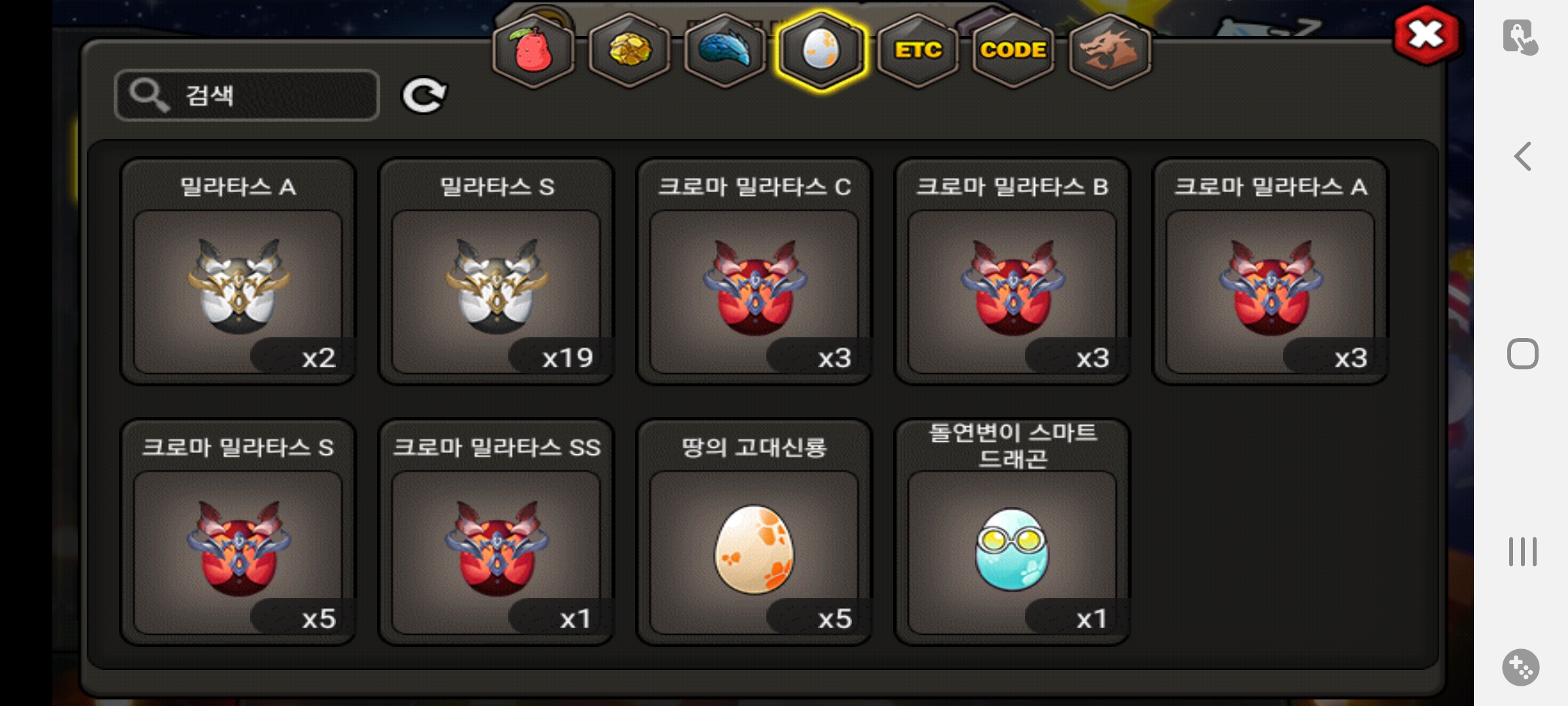Viewport: 1568px width, 706px height.
Task: Tap the game controller tools icon
Action: [x=1521, y=667]
